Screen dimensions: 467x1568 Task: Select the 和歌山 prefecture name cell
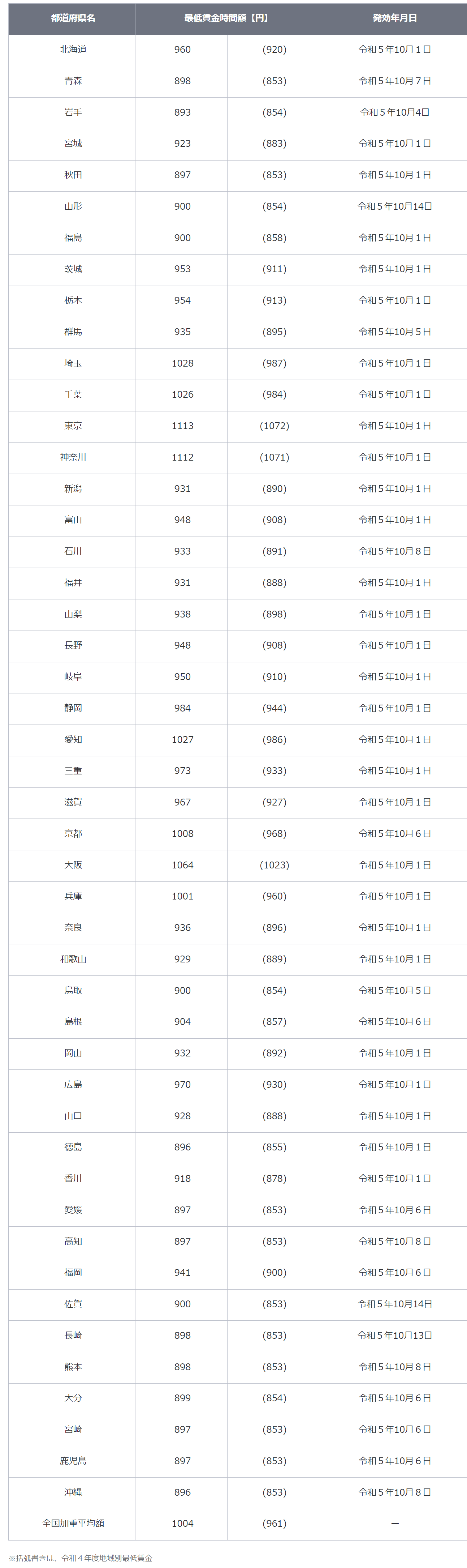[x=72, y=959]
